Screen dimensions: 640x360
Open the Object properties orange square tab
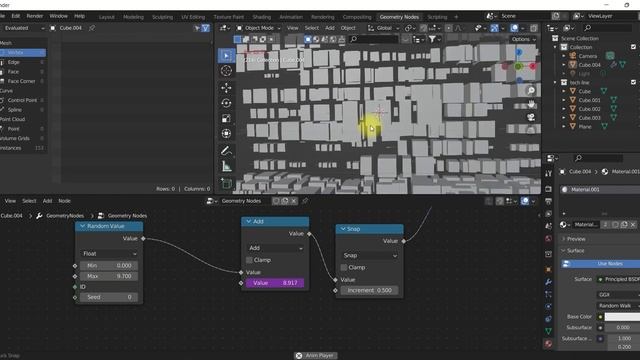(548, 269)
